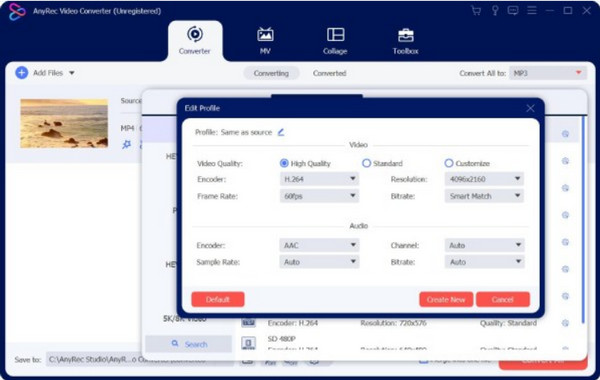Viewport: 600px width, 380px height.
Task: Click the gear icon beside Quality: Standard
Action: [565, 323]
